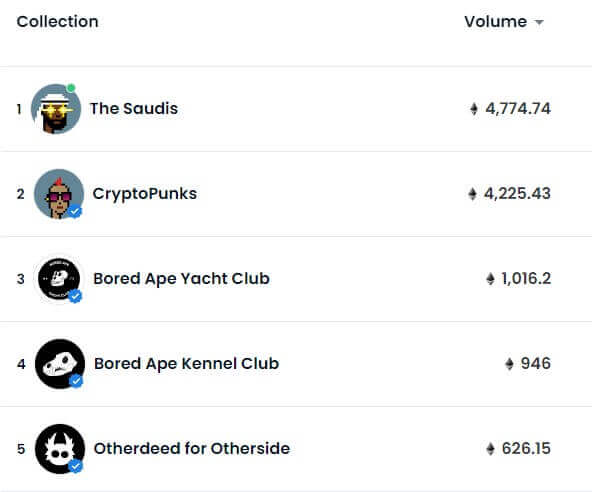
Task: Expand the Volume sort dropdown arrow
Action: tap(539, 22)
